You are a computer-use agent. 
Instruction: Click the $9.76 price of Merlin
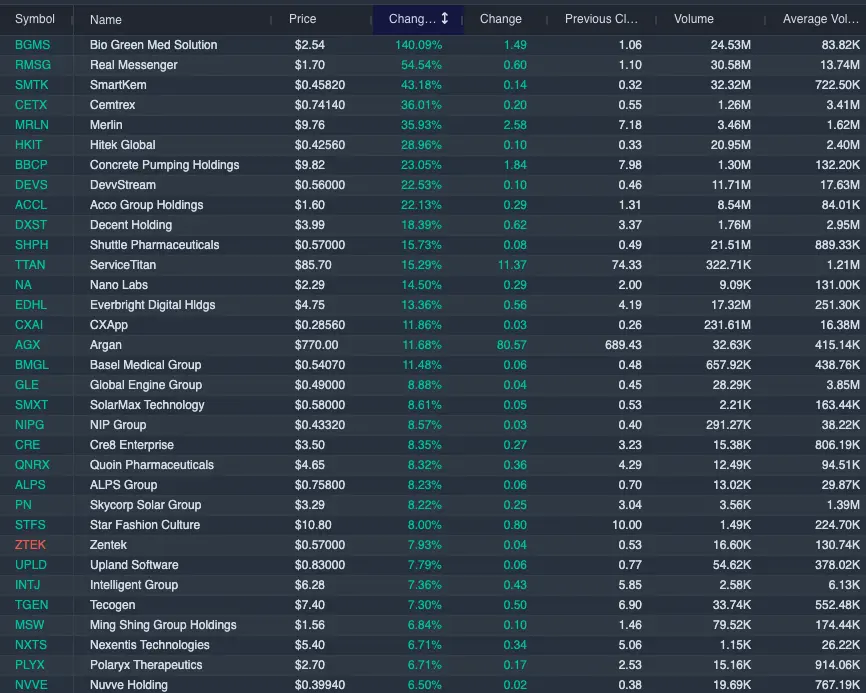coord(310,125)
